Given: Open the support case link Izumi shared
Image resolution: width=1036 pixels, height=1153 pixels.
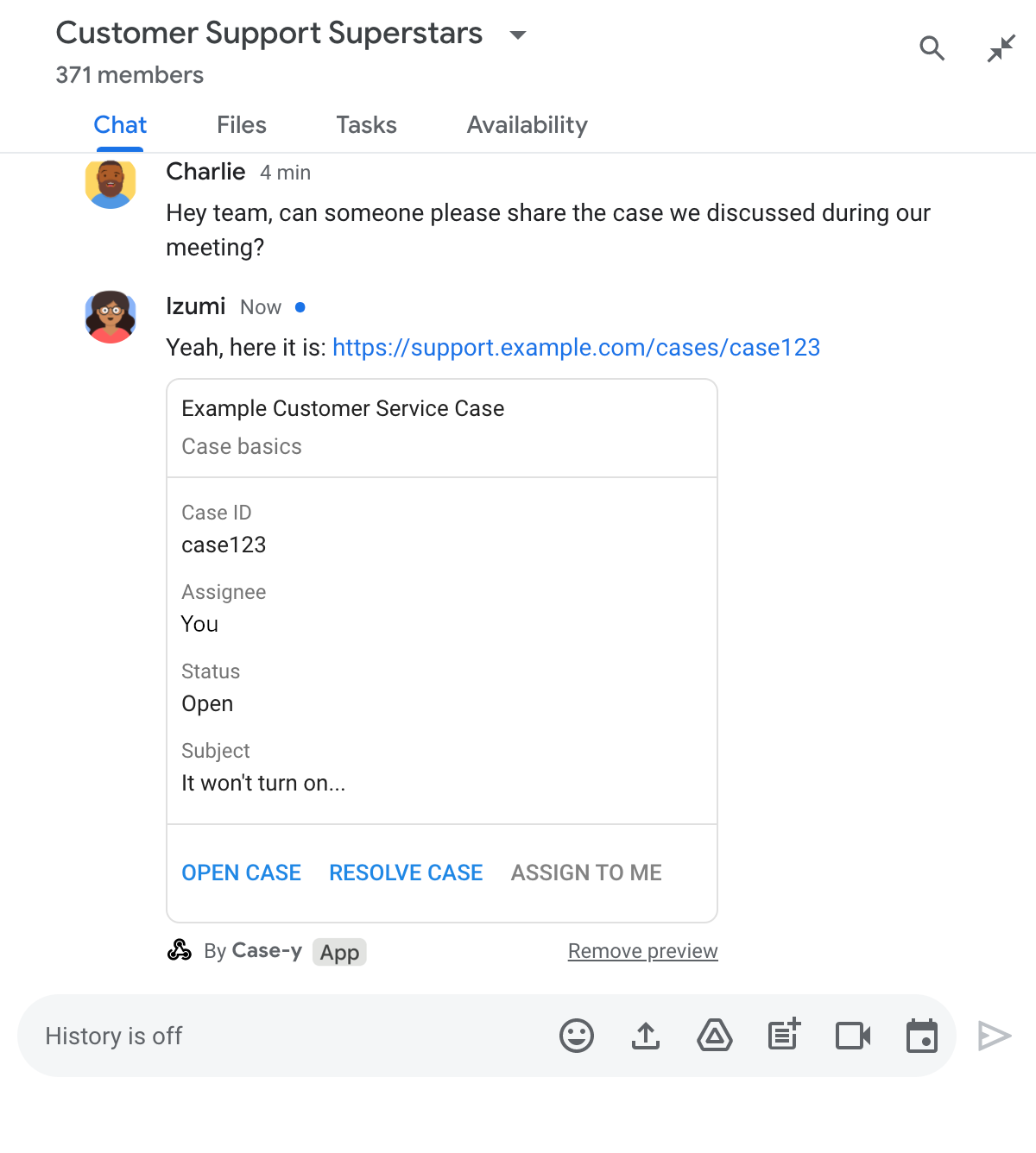Looking at the screenshot, I should (577, 348).
